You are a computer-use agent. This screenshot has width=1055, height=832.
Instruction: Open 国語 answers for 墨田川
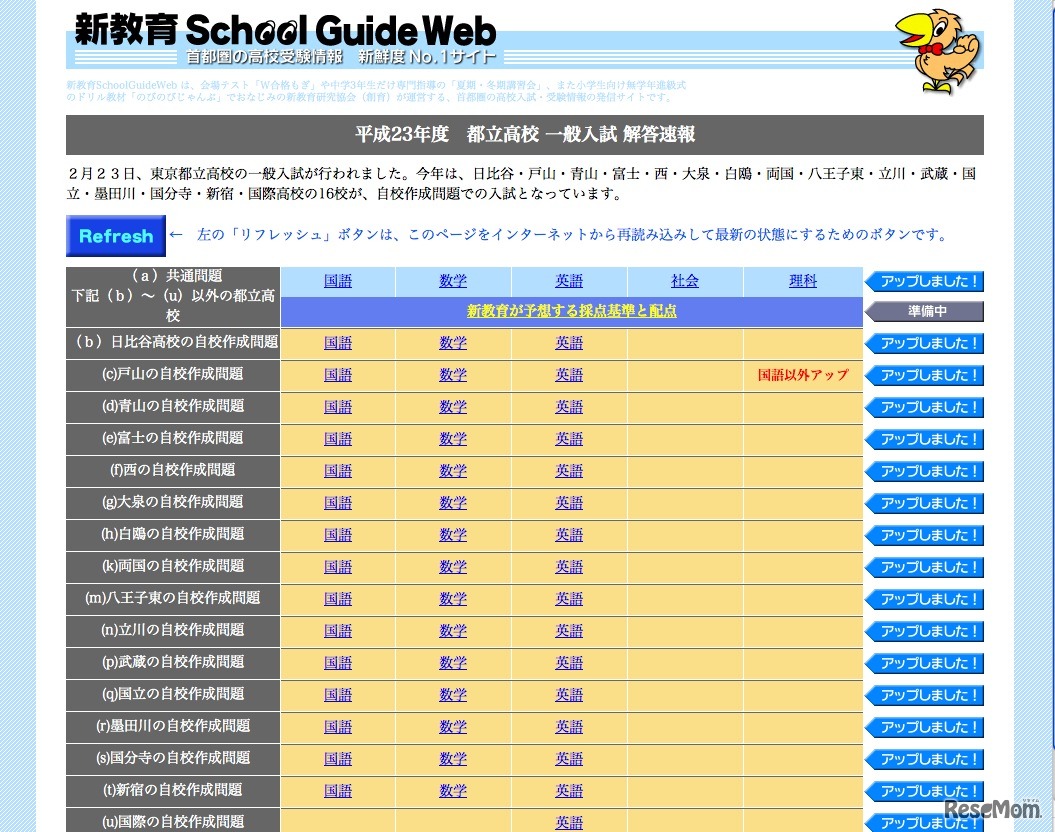tap(337, 727)
